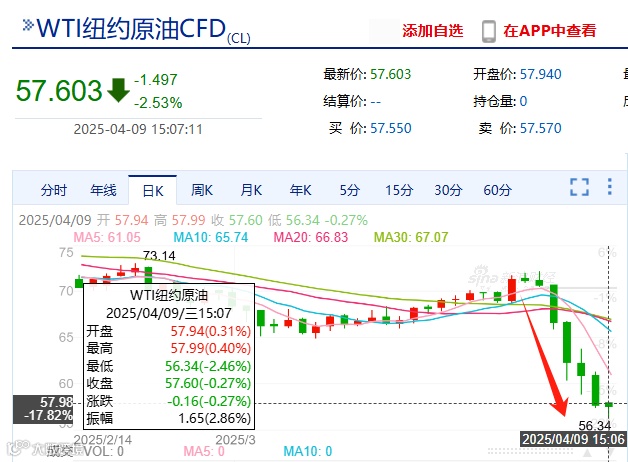
Task: Click the large 57.603 price
Action: click(59, 90)
